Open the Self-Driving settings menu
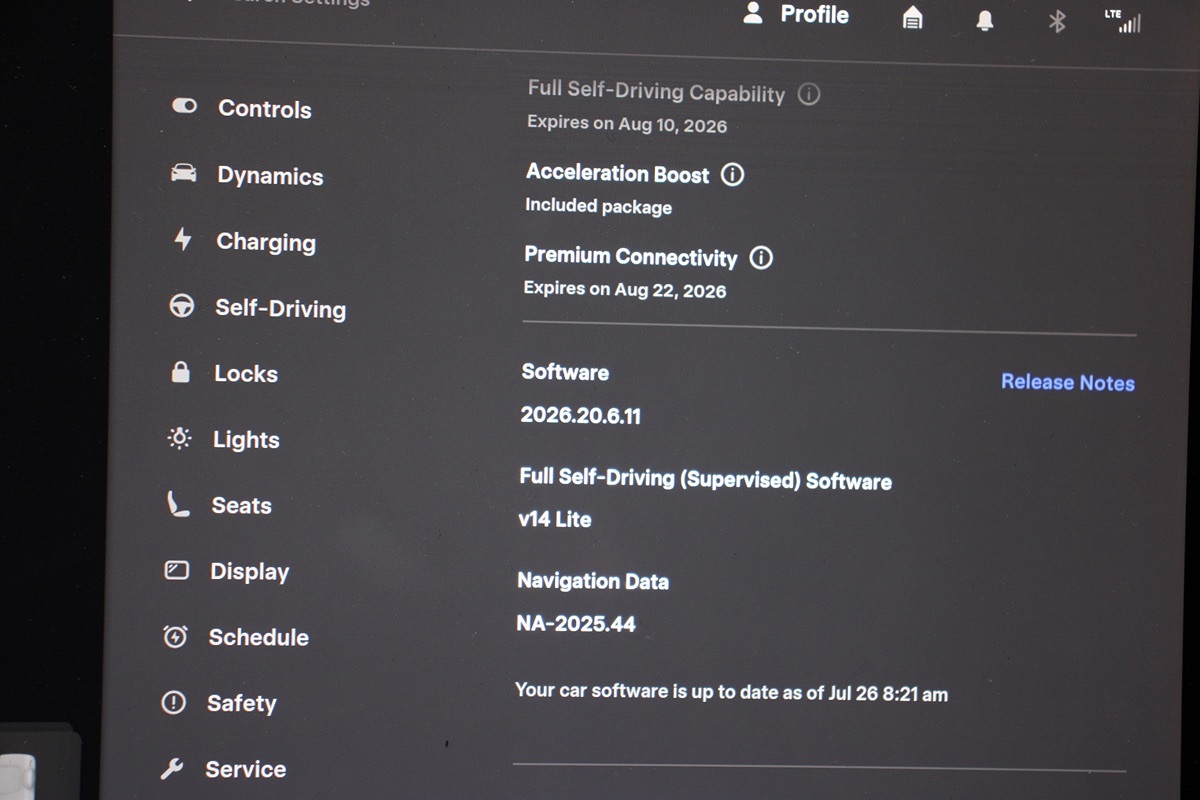 click(x=257, y=308)
